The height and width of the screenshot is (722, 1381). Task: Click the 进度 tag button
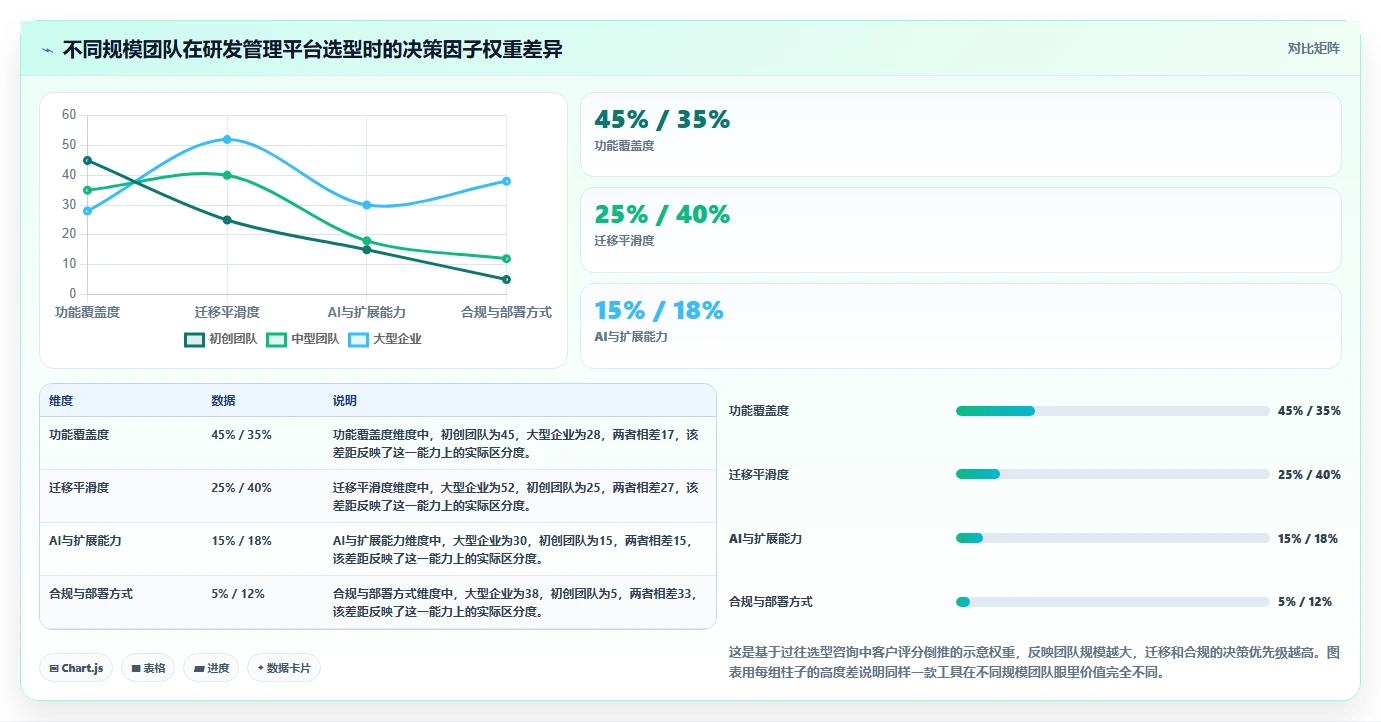pos(211,668)
